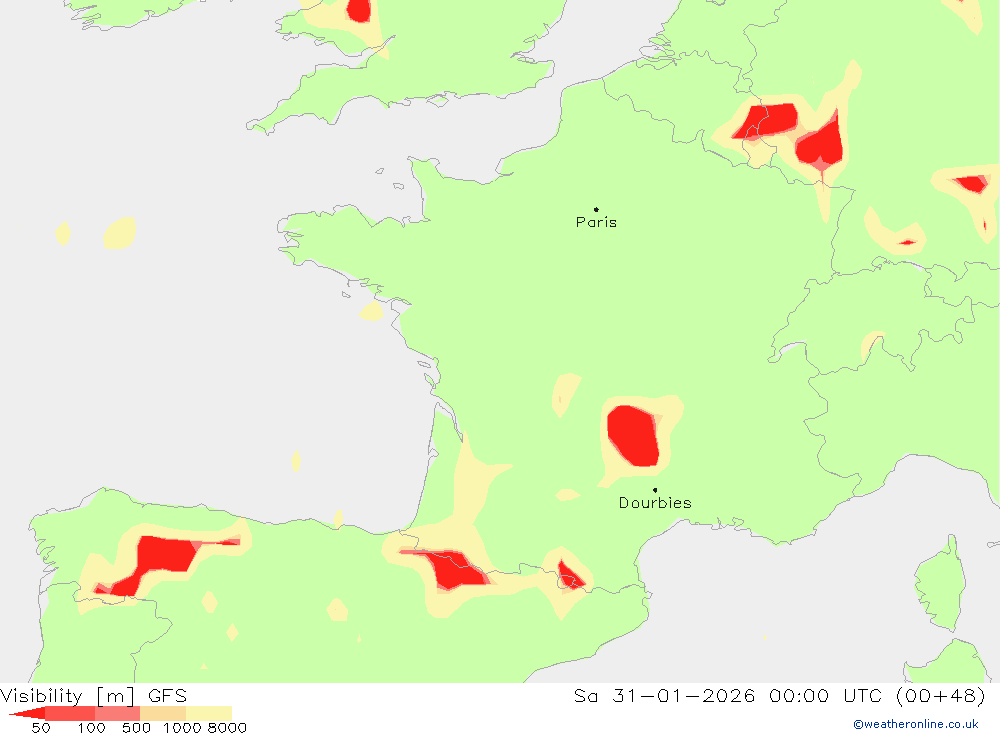
Task: Click the Visibility [m] GFS title
Action: [x=94, y=695]
